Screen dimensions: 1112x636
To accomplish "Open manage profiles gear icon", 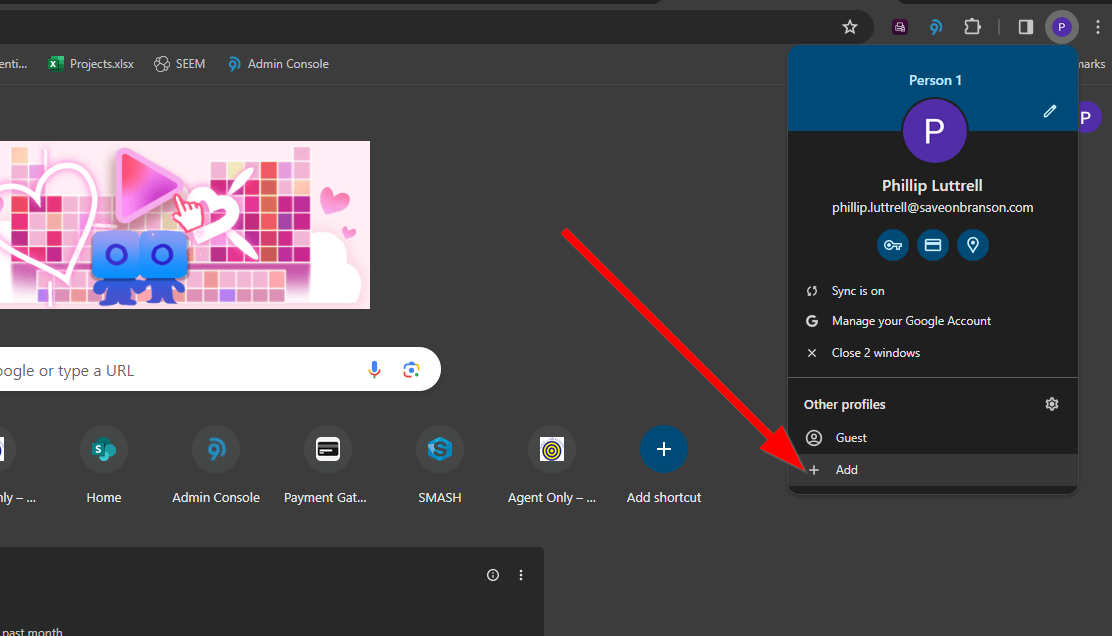I will tap(1051, 404).
